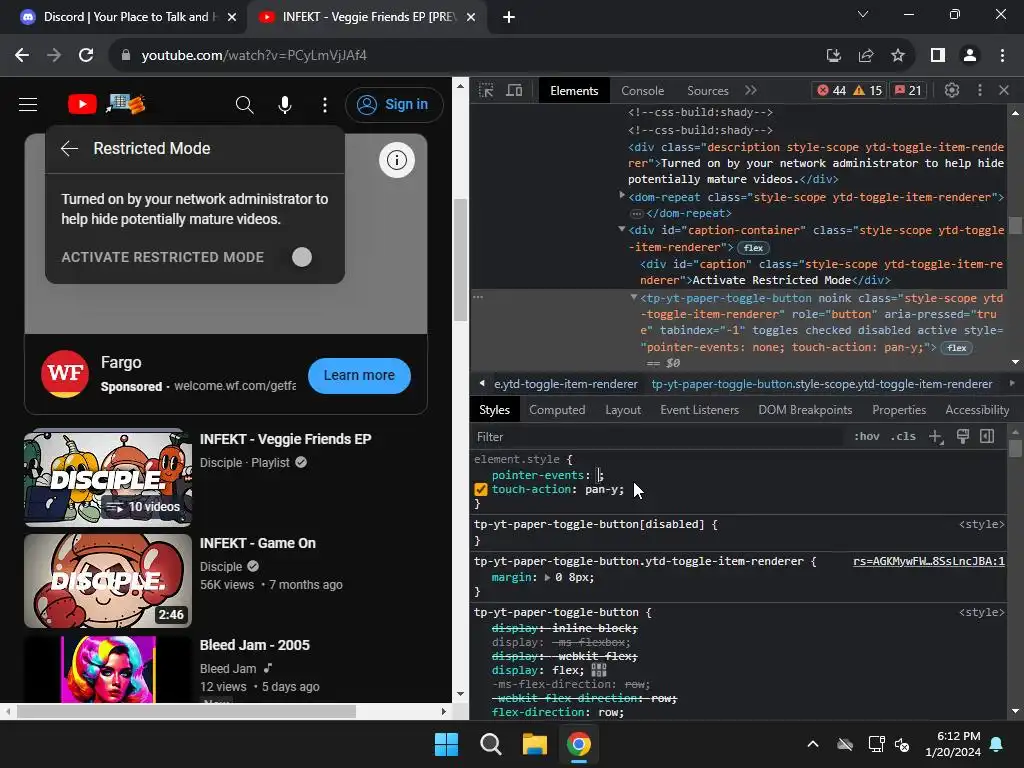The image size is (1024, 768).
Task: Expand dom-repeat element node
Action: point(622,195)
